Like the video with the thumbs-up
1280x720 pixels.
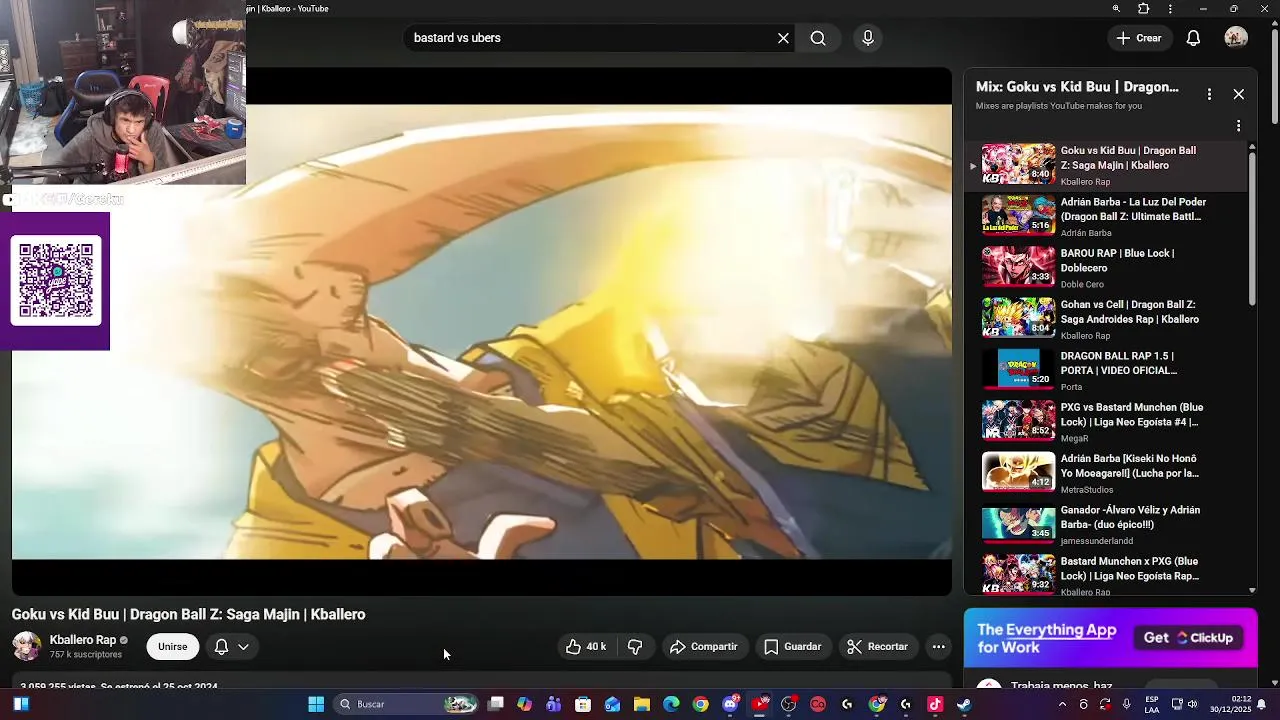click(x=586, y=647)
